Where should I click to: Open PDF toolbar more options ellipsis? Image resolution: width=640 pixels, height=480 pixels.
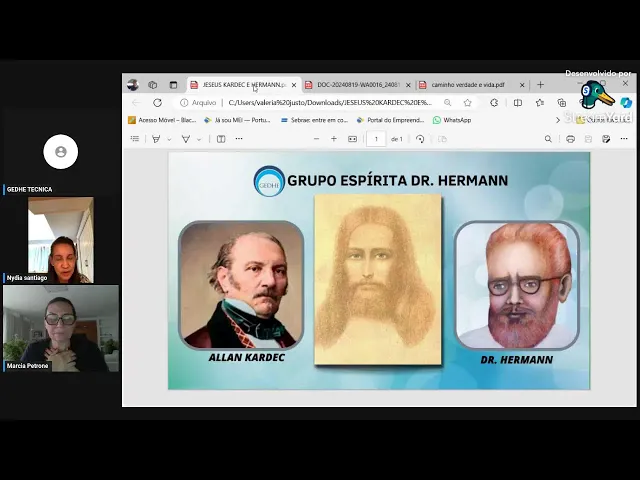pyautogui.click(x=624, y=139)
